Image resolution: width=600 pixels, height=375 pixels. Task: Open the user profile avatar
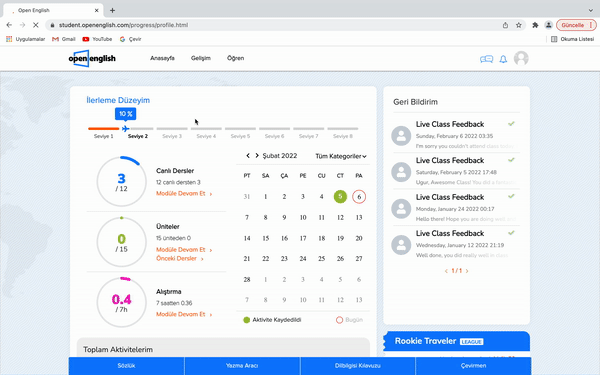pos(521,59)
